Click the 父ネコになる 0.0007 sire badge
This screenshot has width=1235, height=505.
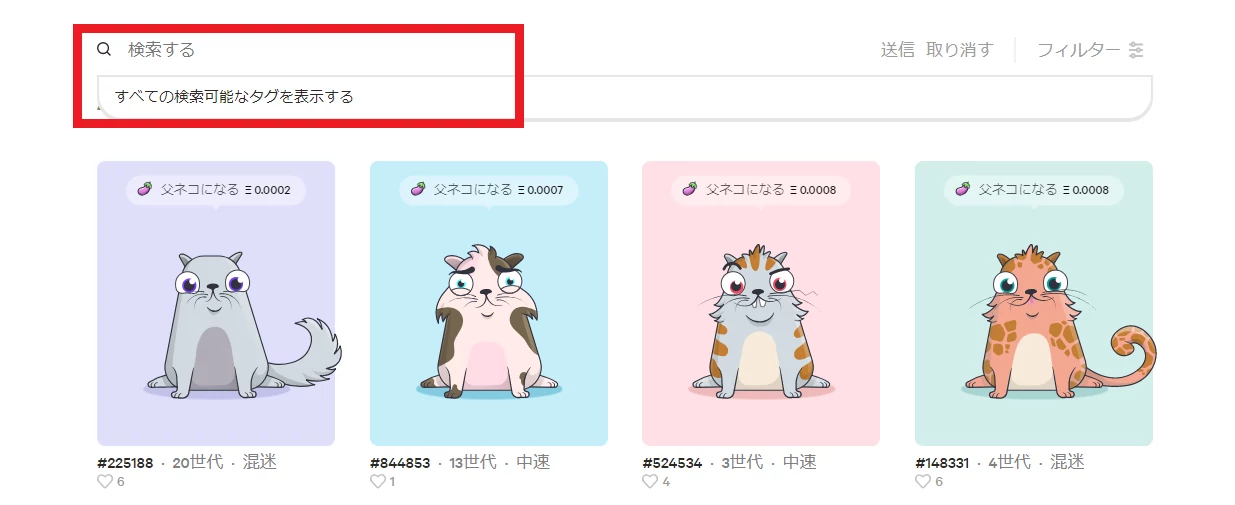pyautogui.click(x=489, y=190)
